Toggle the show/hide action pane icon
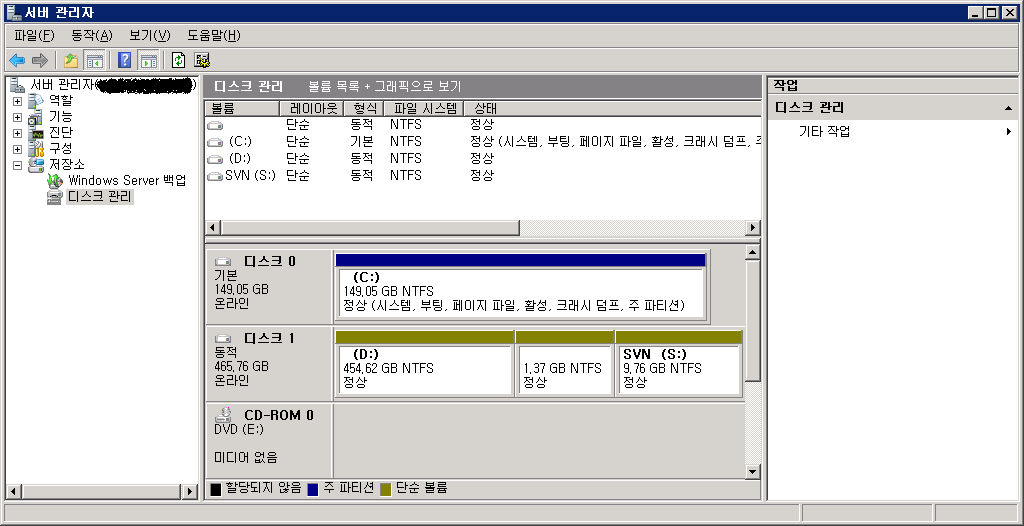Screen dimensions: 1024x526 (148, 60)
